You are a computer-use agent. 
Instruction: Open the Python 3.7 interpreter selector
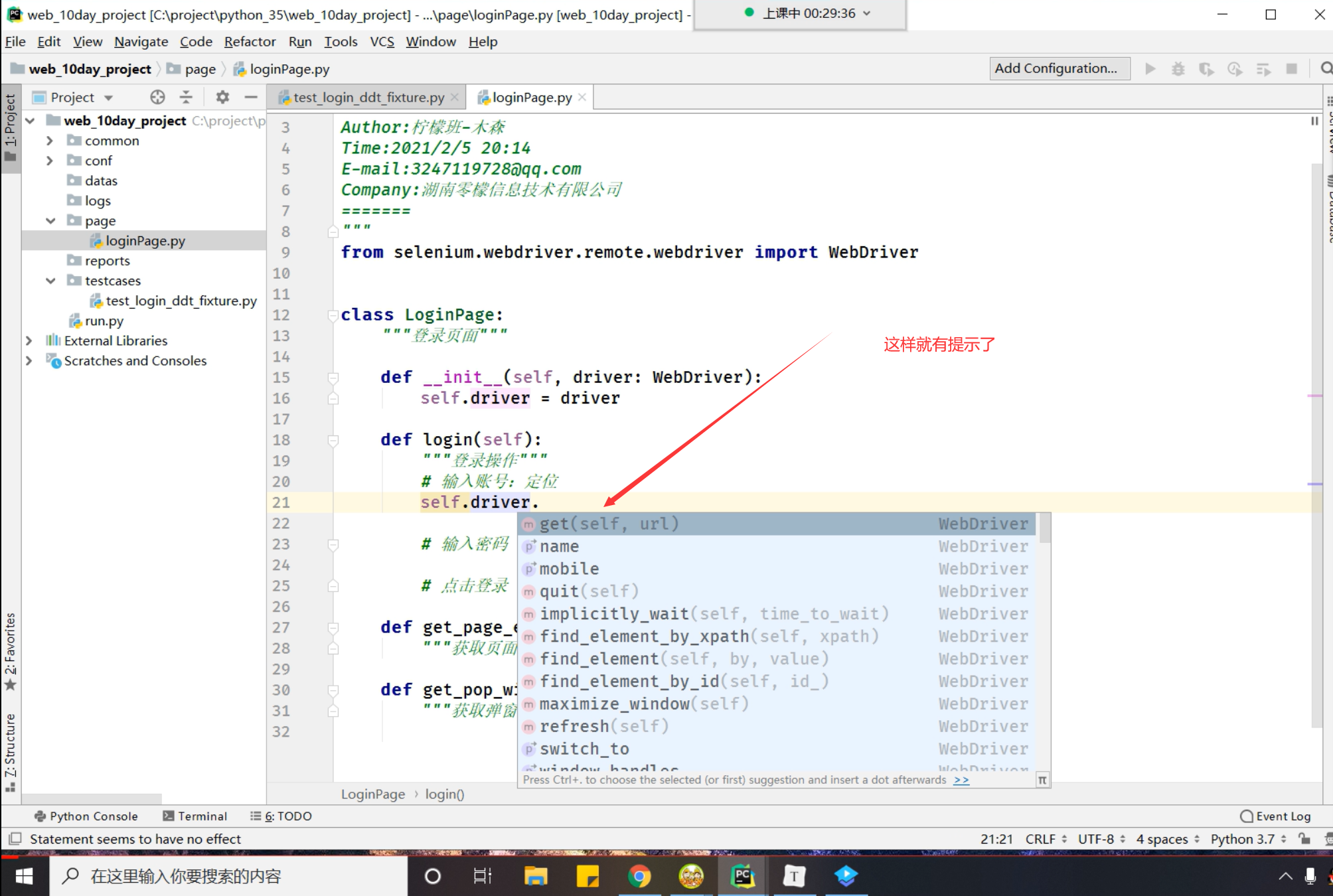1247,839
